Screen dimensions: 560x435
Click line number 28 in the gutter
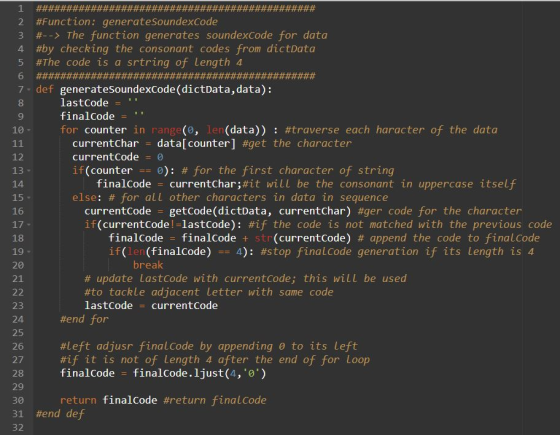click(x=18, y=374)
